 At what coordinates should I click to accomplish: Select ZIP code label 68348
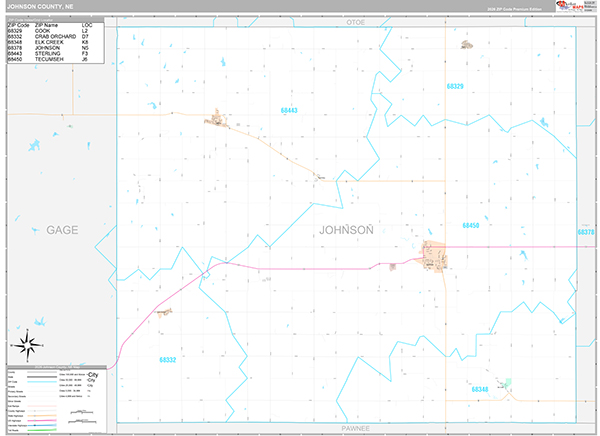480,389
